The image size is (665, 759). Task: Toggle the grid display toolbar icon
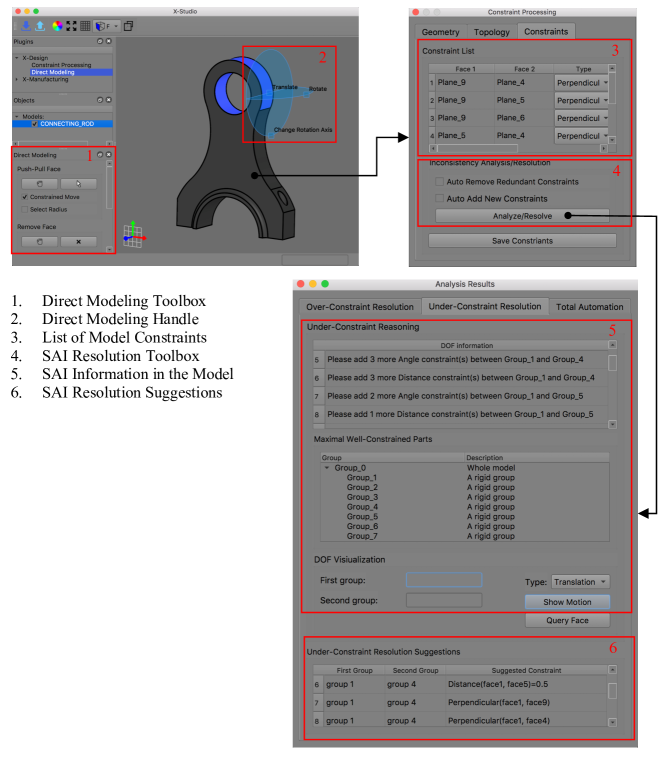point(85,26)
